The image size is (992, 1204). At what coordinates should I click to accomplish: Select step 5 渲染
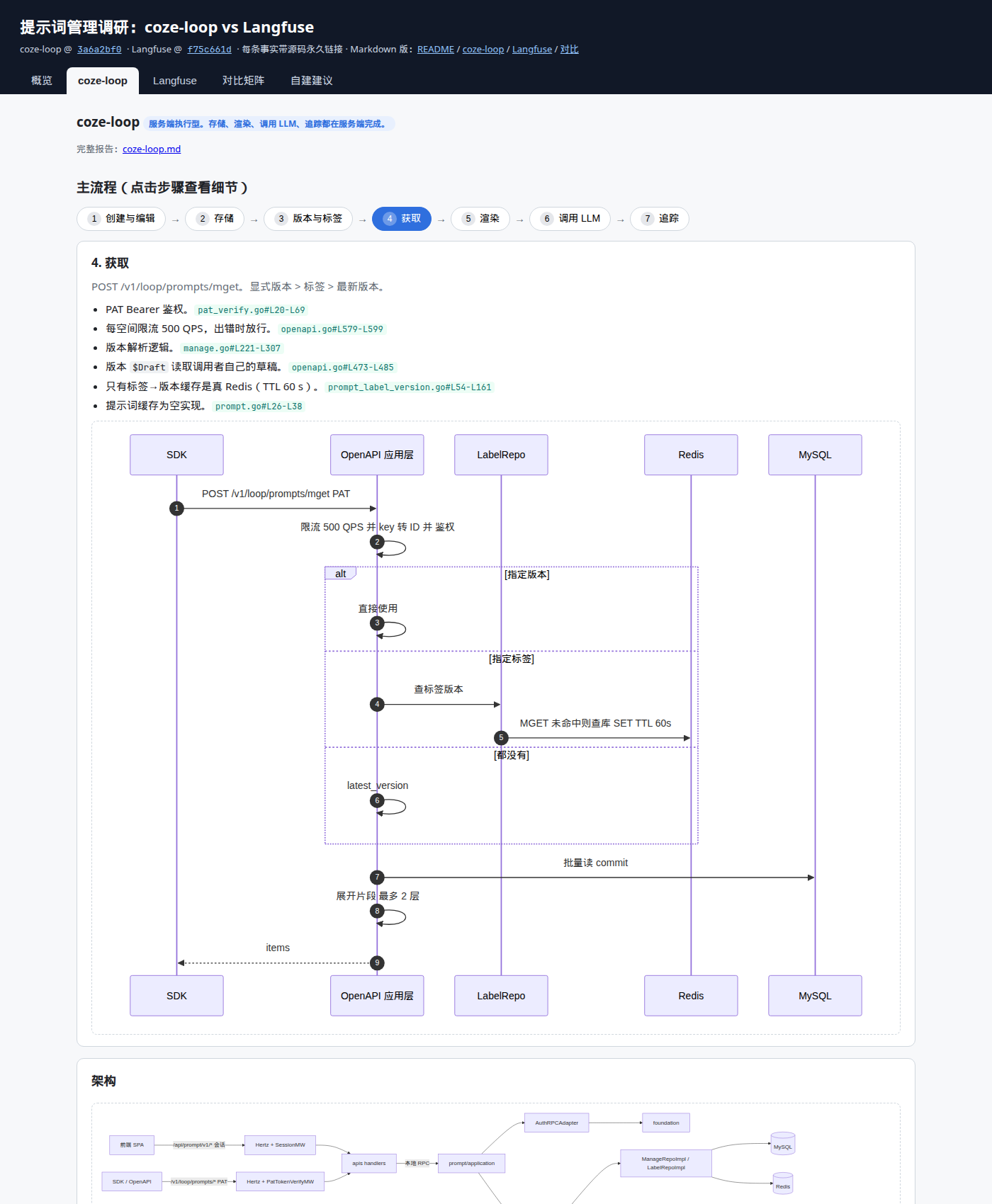tap(480, 219)
